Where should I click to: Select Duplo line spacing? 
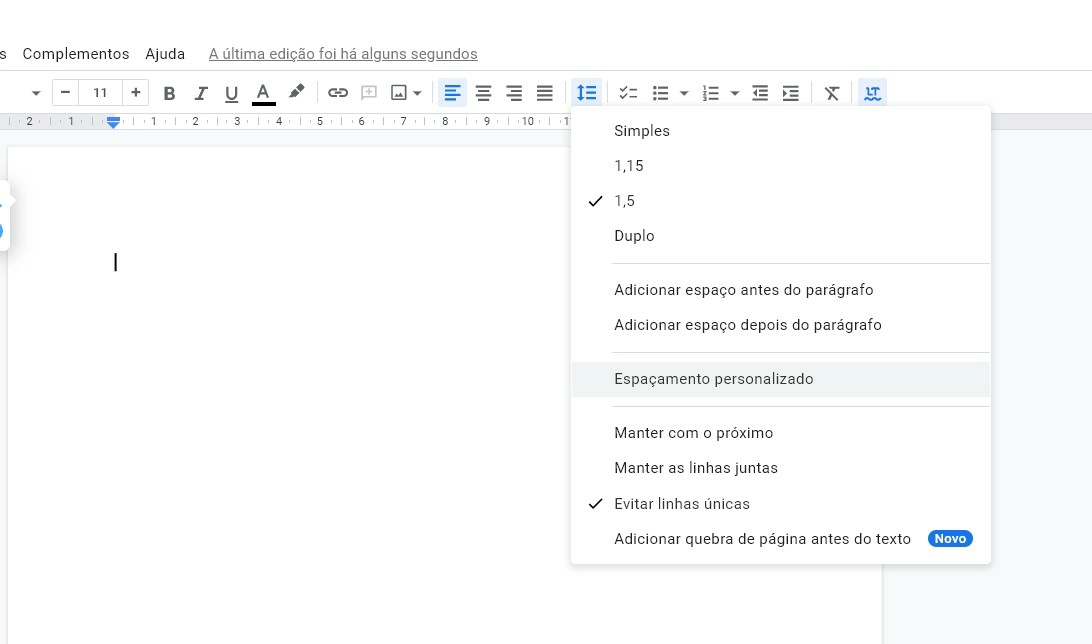781,236
